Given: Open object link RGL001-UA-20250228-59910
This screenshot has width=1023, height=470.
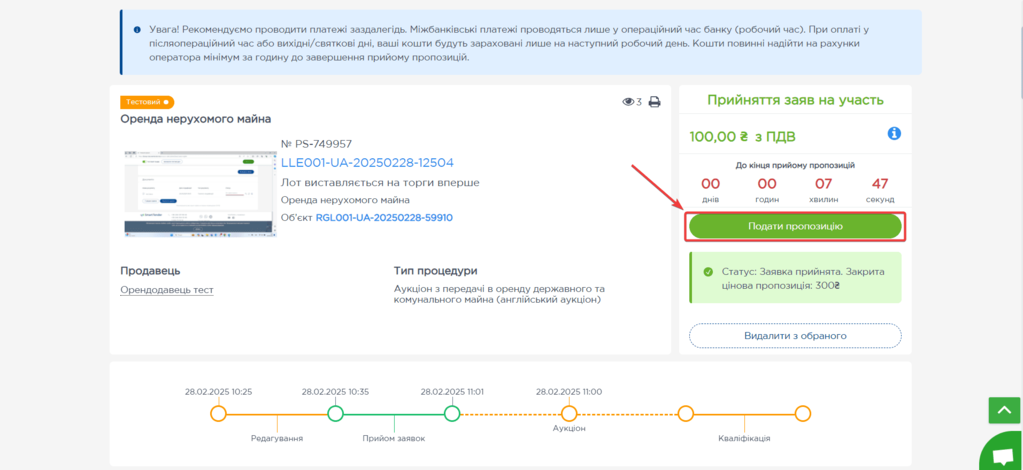Looking at the screenshot, I should point(384,217).
